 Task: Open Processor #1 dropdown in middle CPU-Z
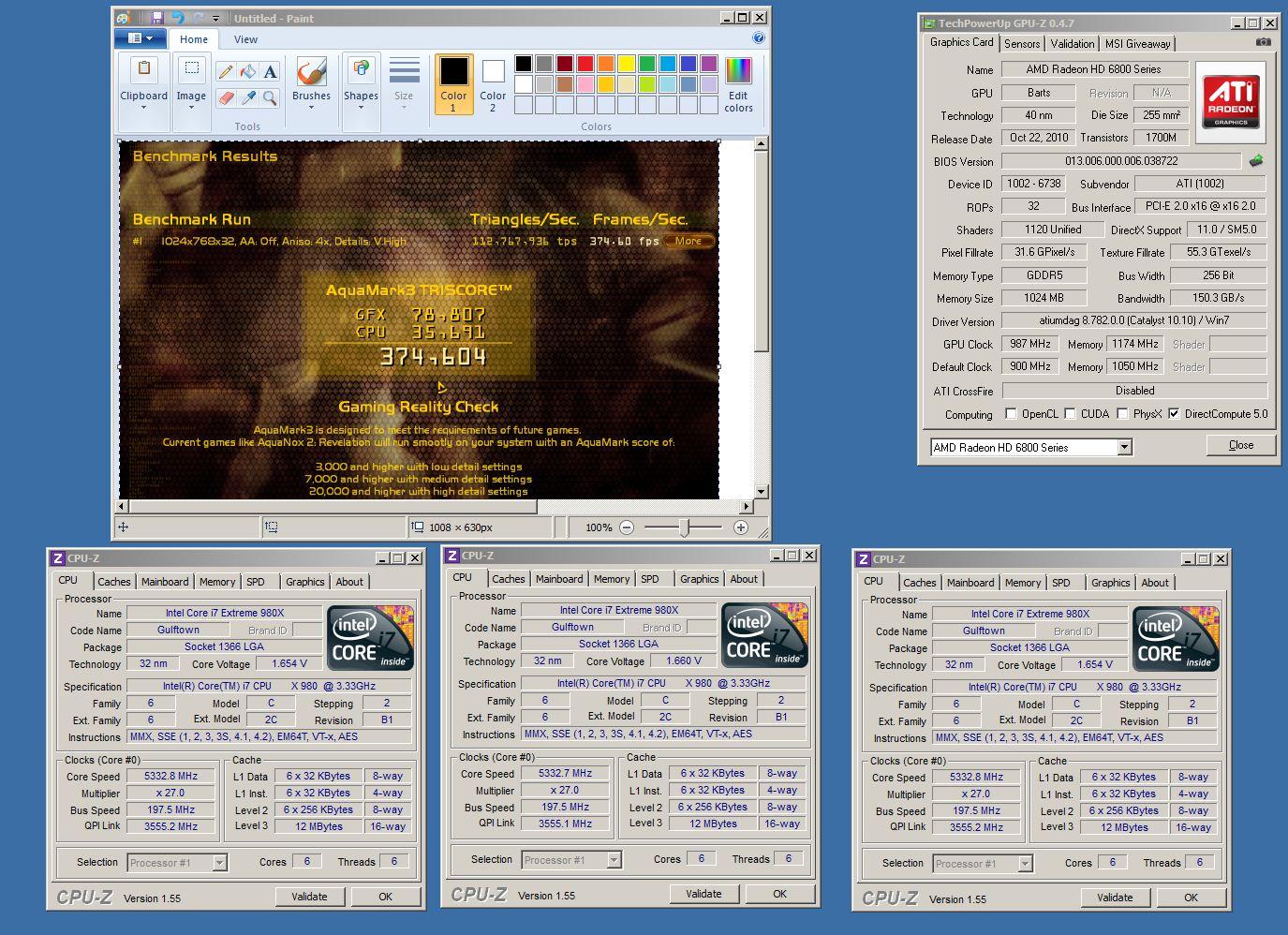(614, 860)
